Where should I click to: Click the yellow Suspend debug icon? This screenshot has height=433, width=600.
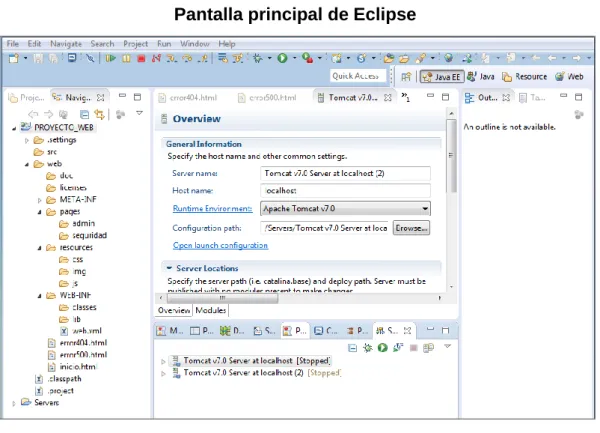tap(126, 58)
